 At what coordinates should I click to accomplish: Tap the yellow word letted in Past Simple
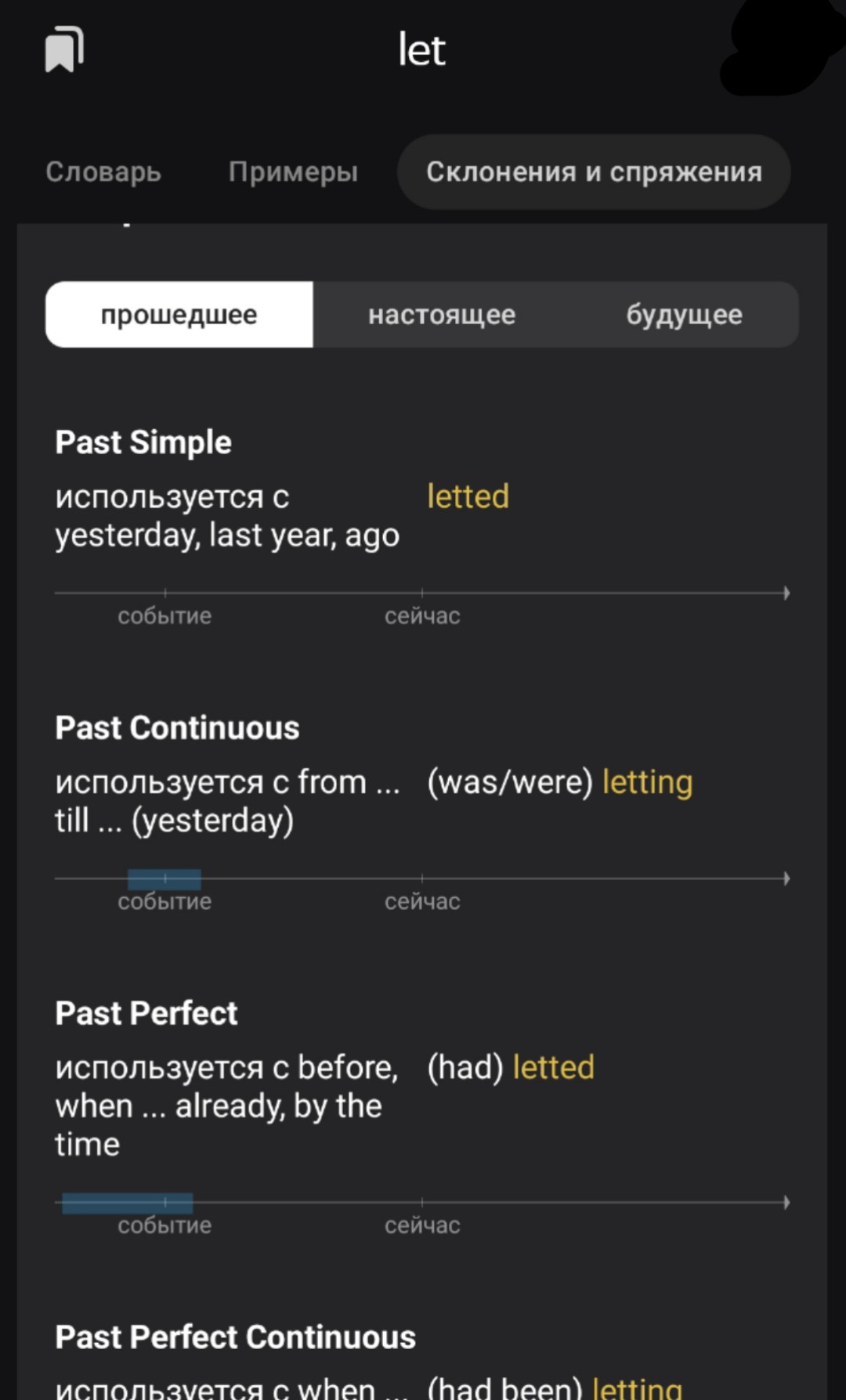pyautogui.click(x=468, y=496)
